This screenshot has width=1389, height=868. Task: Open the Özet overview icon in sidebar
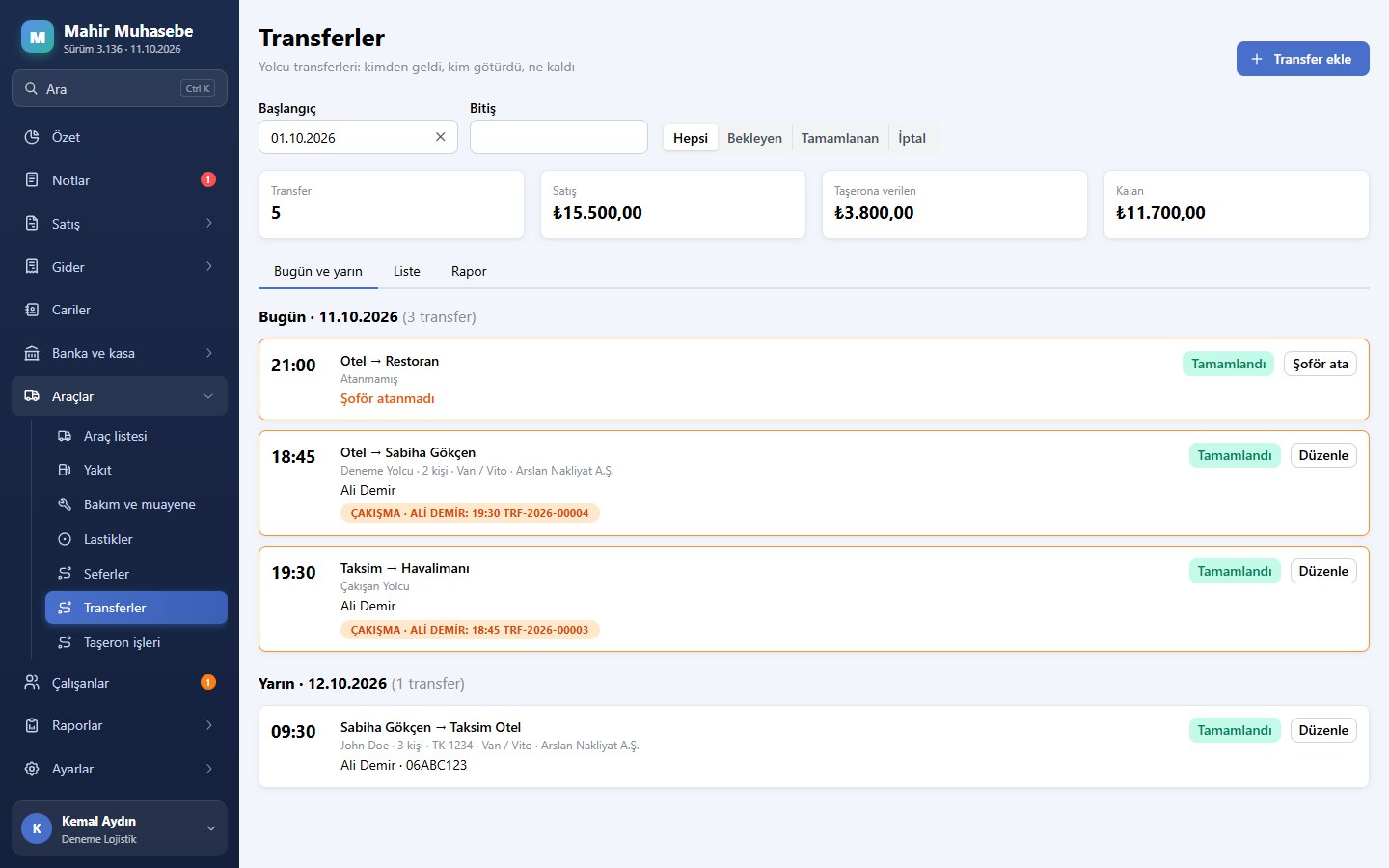[32, 137]
